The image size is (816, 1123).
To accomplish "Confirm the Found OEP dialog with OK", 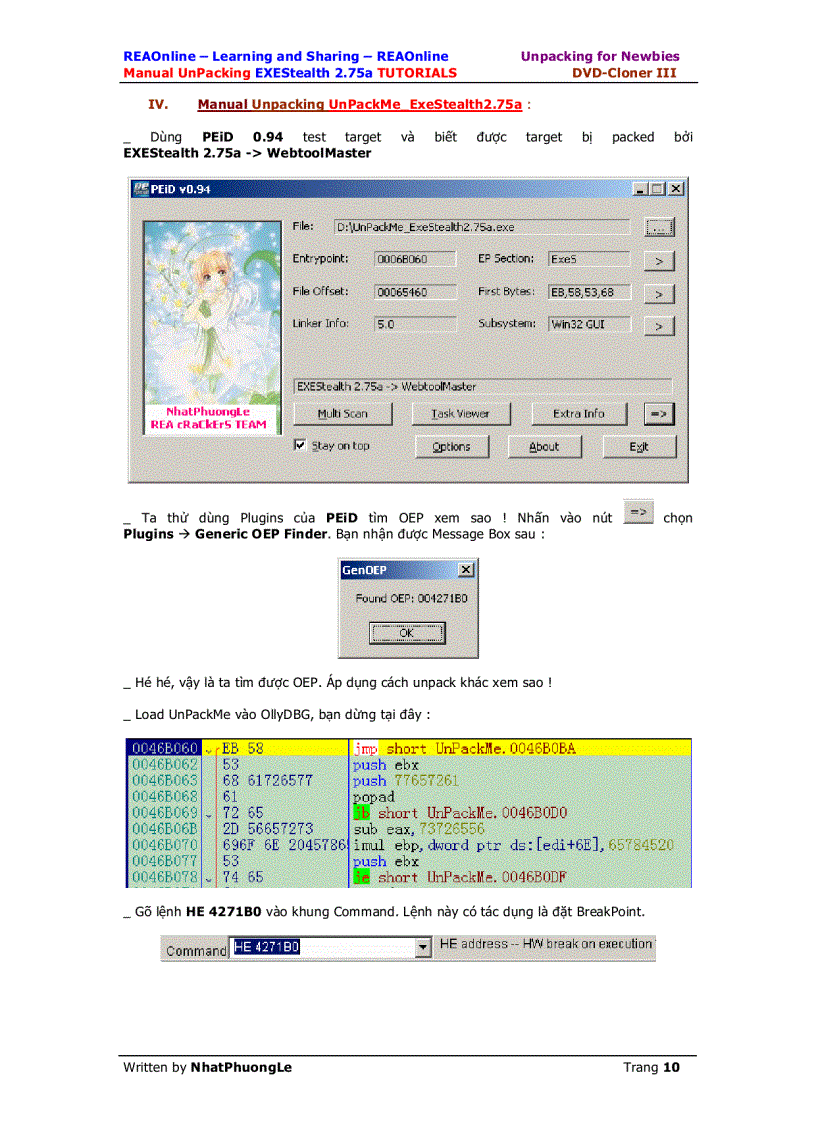I will point(407,633).
